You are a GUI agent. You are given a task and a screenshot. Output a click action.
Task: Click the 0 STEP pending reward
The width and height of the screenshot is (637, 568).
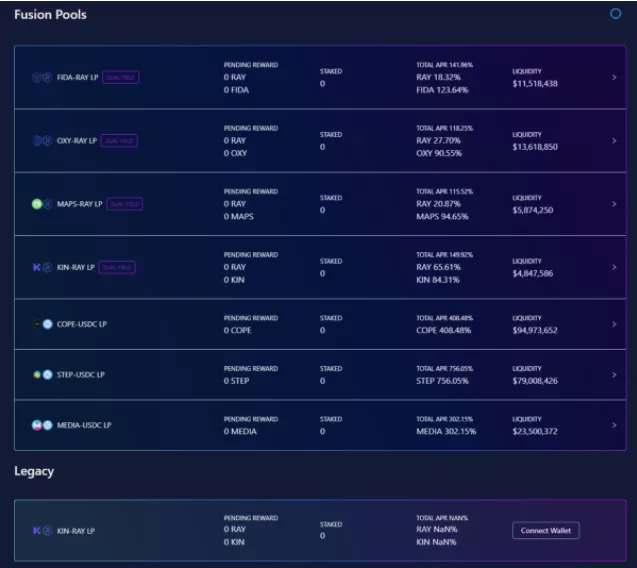pyautogui.click(x=236, y=381)
